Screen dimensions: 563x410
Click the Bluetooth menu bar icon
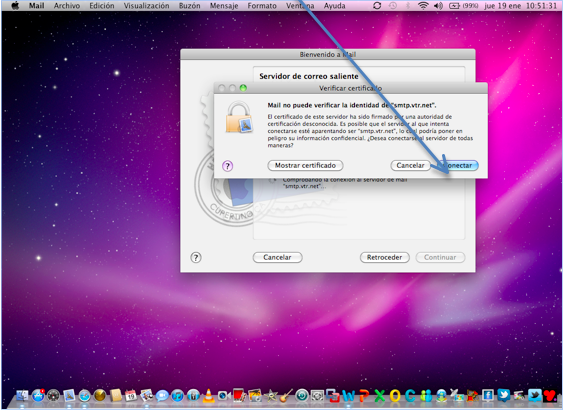click(x=408, y=6)
